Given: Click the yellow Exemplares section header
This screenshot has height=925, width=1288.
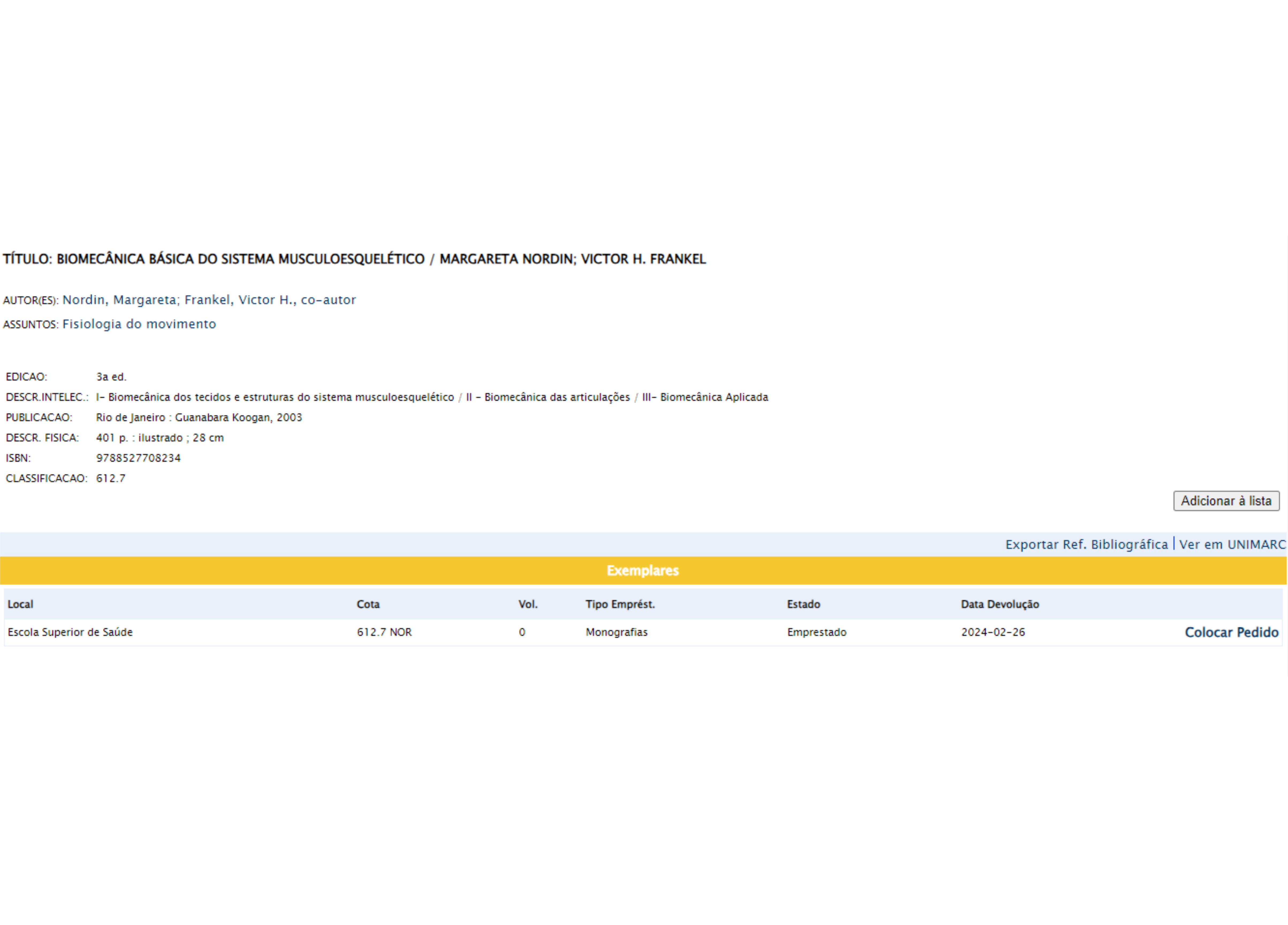Looking at the screenshot, I should [642, 571].
